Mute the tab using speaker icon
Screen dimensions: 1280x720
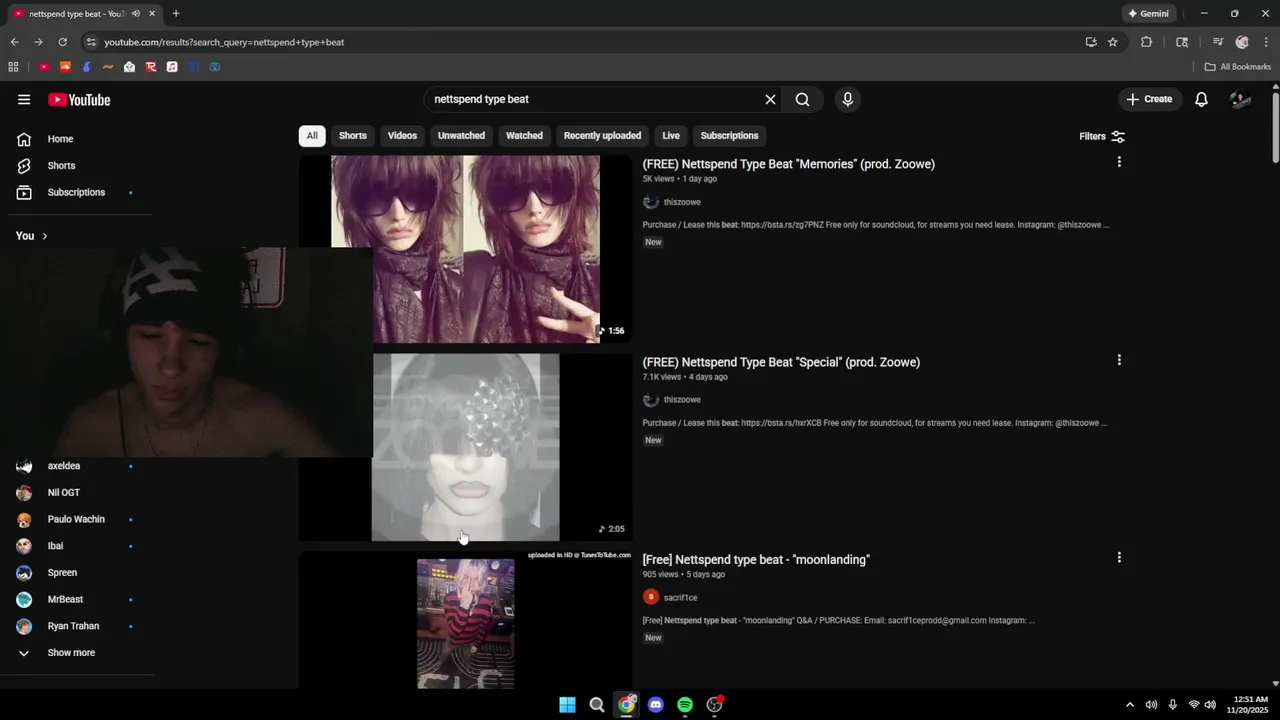pyautogui.click(x=136, y=14)
